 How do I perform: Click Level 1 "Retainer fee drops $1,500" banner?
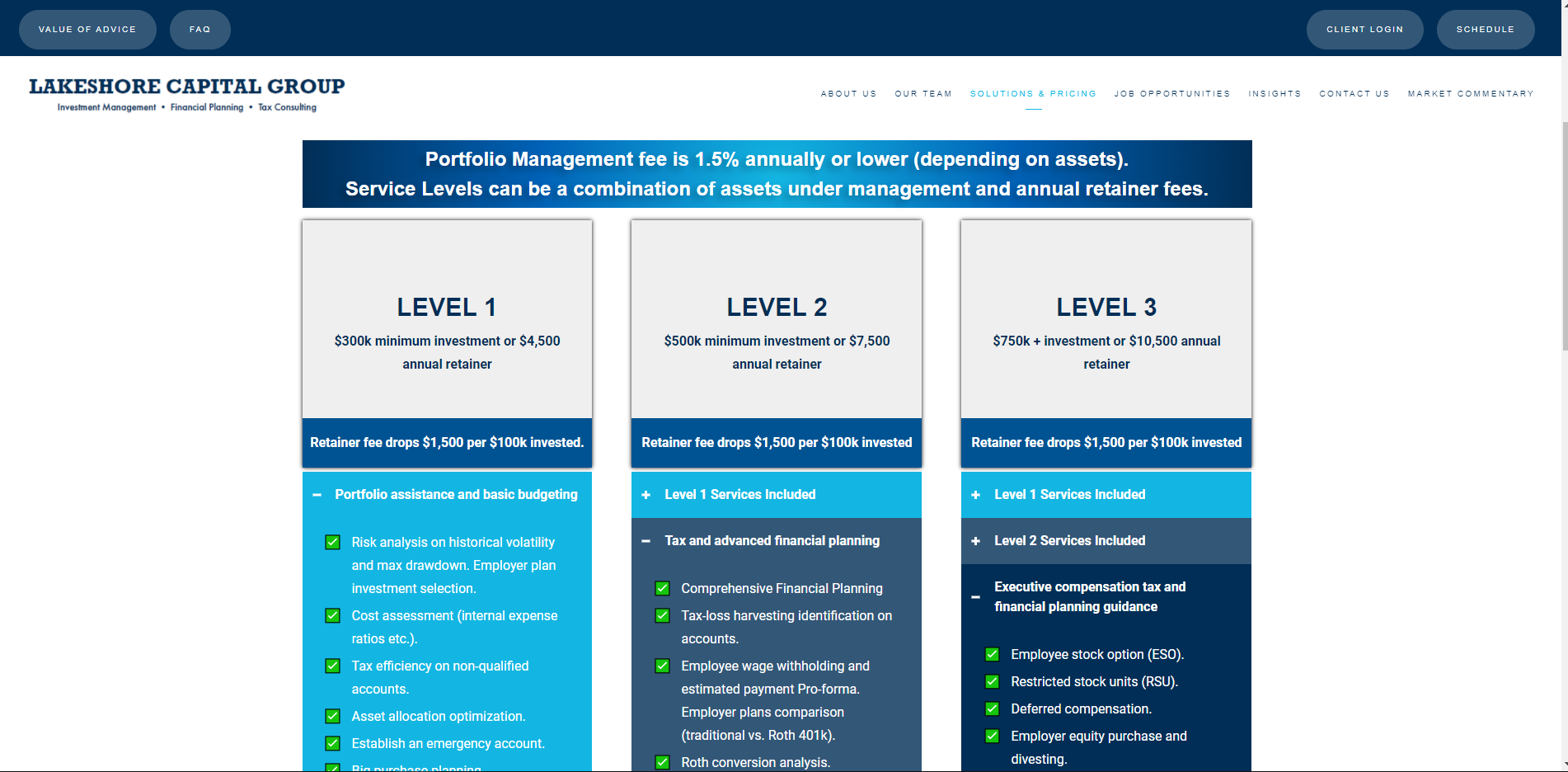click(x=447, y=443)
